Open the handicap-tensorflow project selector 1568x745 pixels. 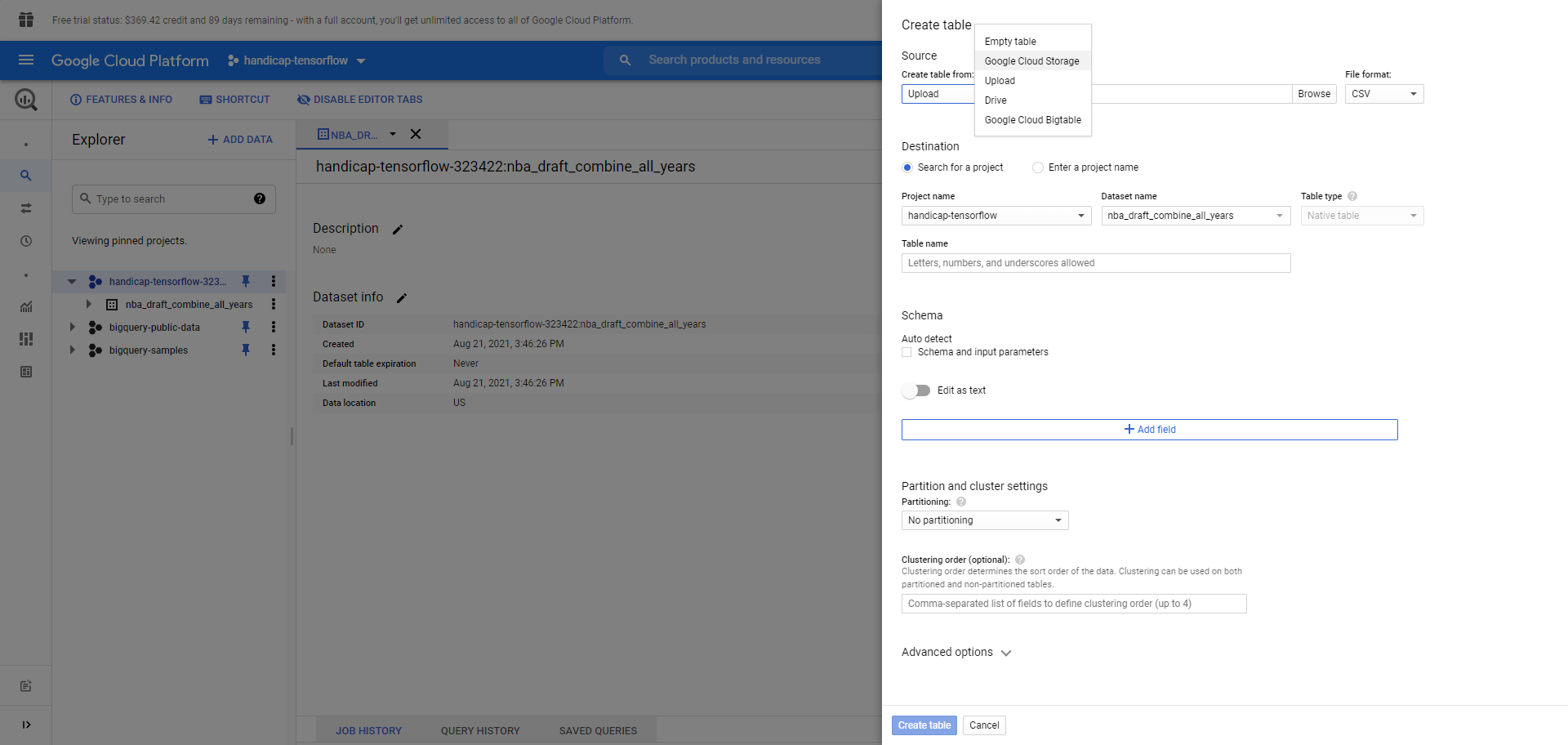[x=296, y=60]
